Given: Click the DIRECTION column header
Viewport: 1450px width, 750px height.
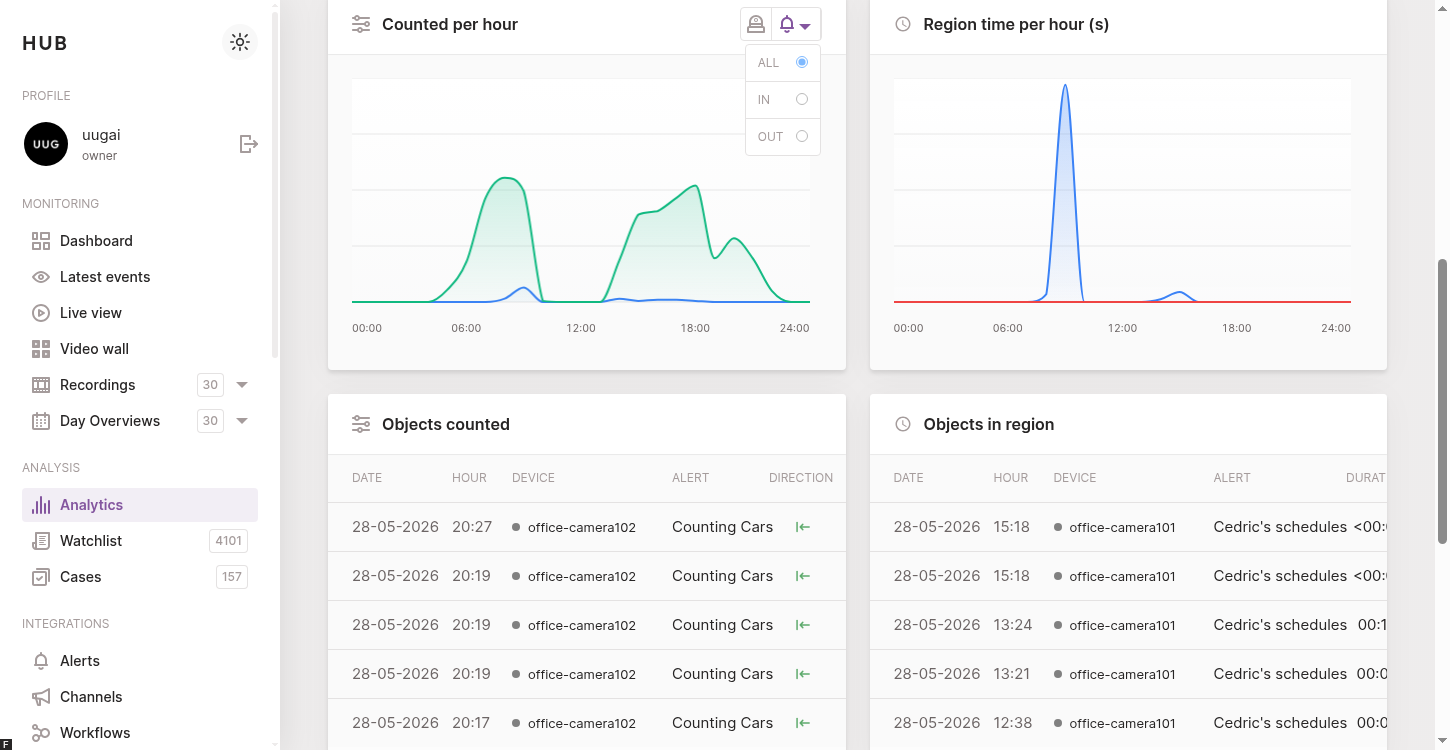Looking at the screenshot, I should pos(801,478).
